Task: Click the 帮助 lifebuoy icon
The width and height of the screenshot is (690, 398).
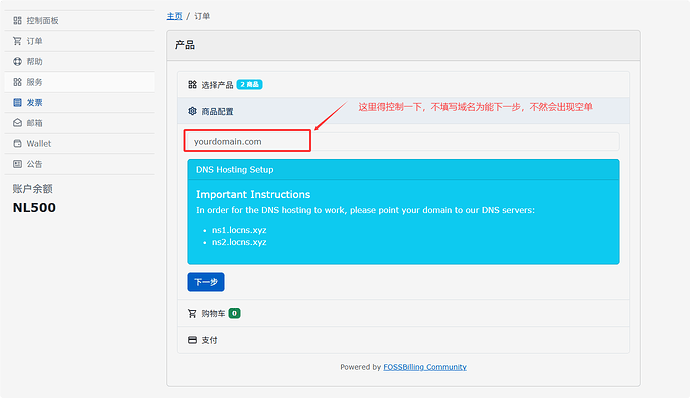Action: point(17,62)
